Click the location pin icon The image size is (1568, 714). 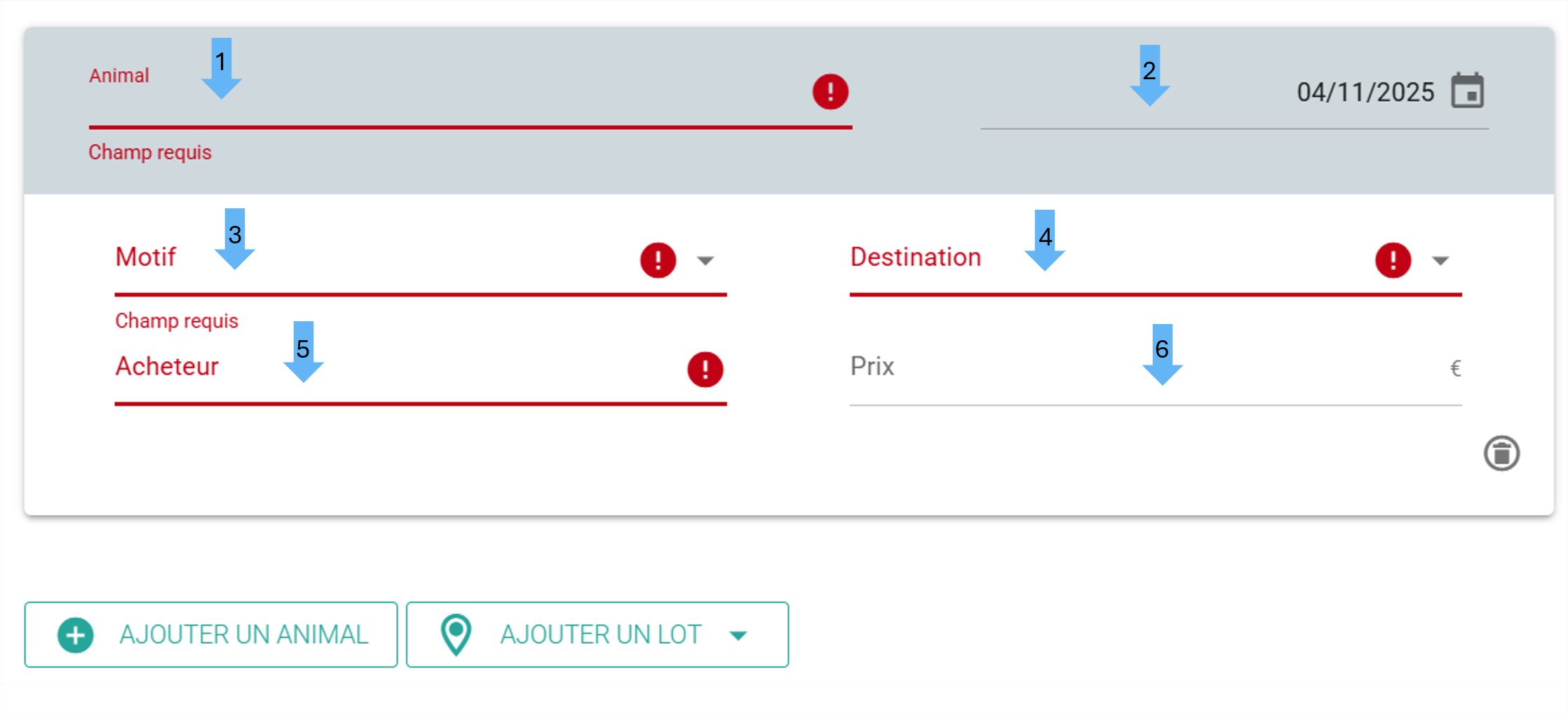pos(456,635)
